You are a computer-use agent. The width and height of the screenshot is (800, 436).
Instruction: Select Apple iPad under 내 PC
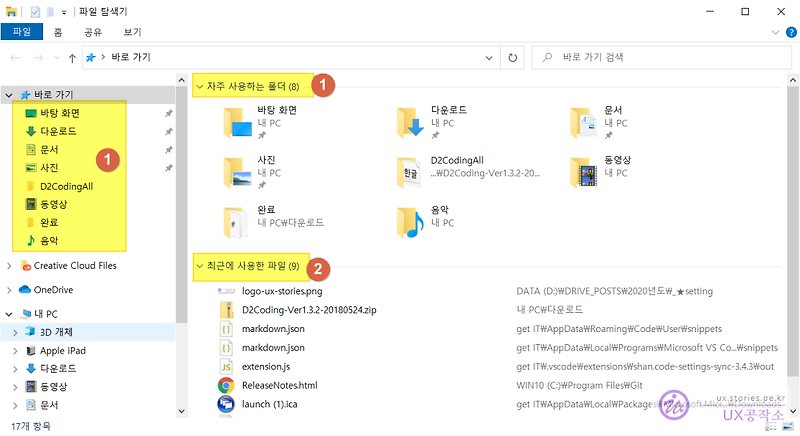pos(63,350)
